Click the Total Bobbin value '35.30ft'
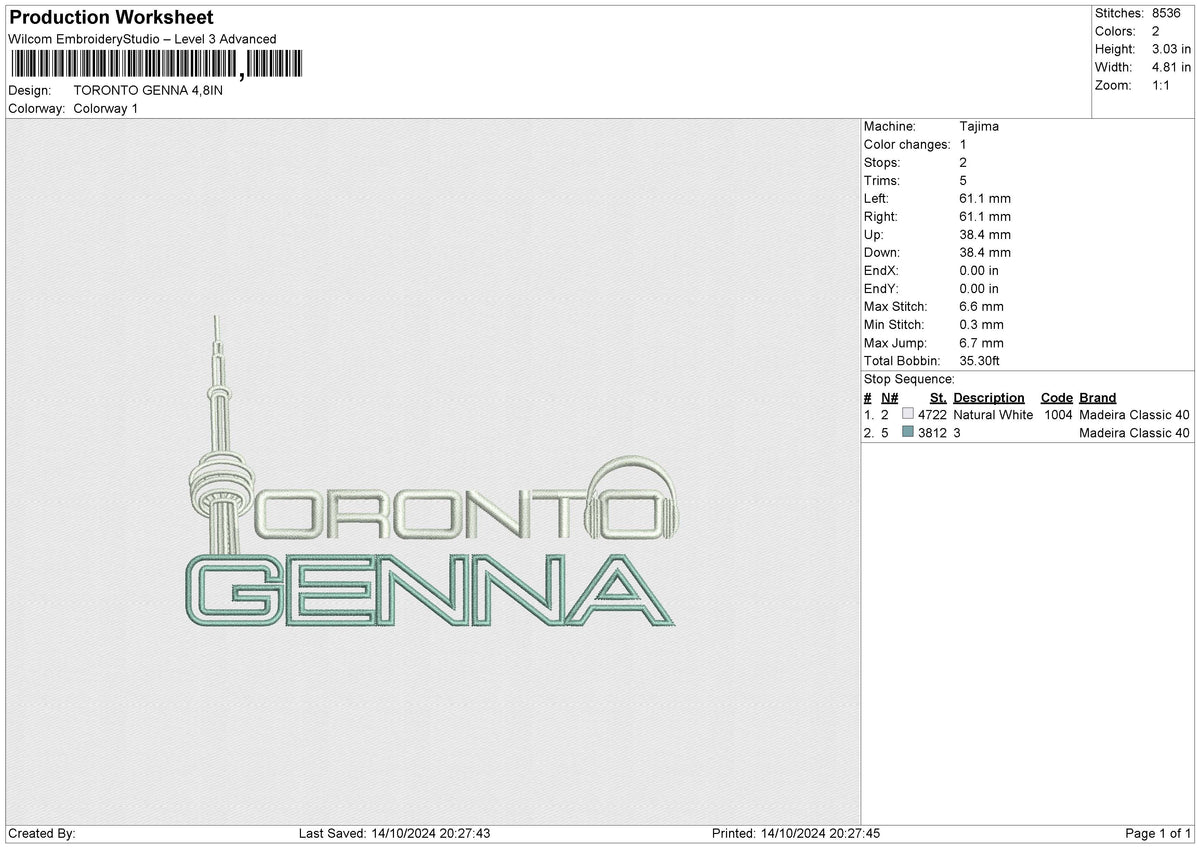1200x848 pixels. pyautogui.click(x=980, y=360)
